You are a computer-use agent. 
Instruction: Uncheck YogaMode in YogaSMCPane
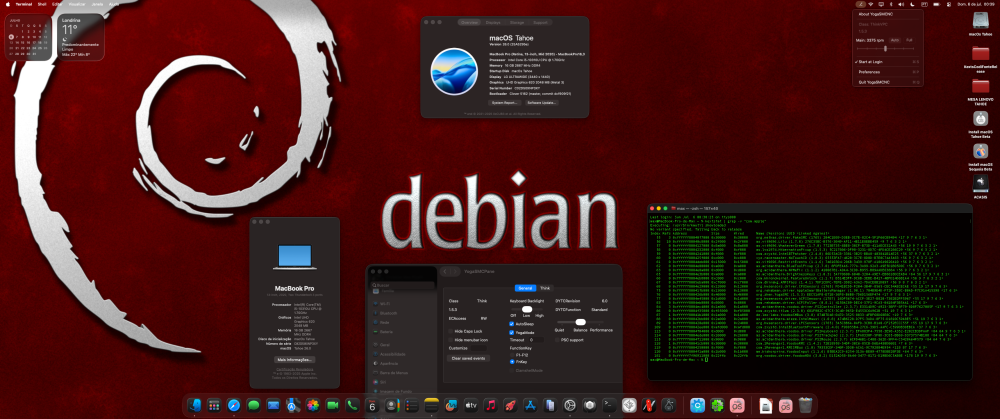tap(511, 333)
